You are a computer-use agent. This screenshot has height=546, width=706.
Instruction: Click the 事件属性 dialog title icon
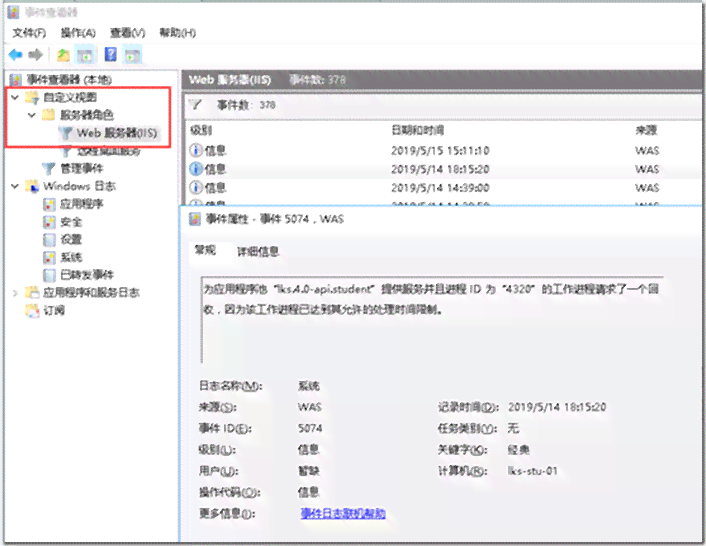coord(195,219)
